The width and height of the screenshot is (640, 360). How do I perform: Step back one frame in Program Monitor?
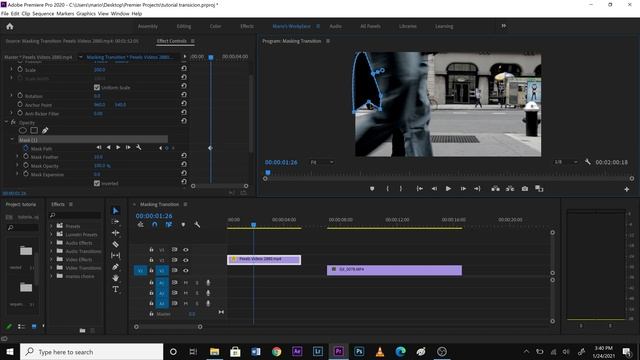[434, 189]
